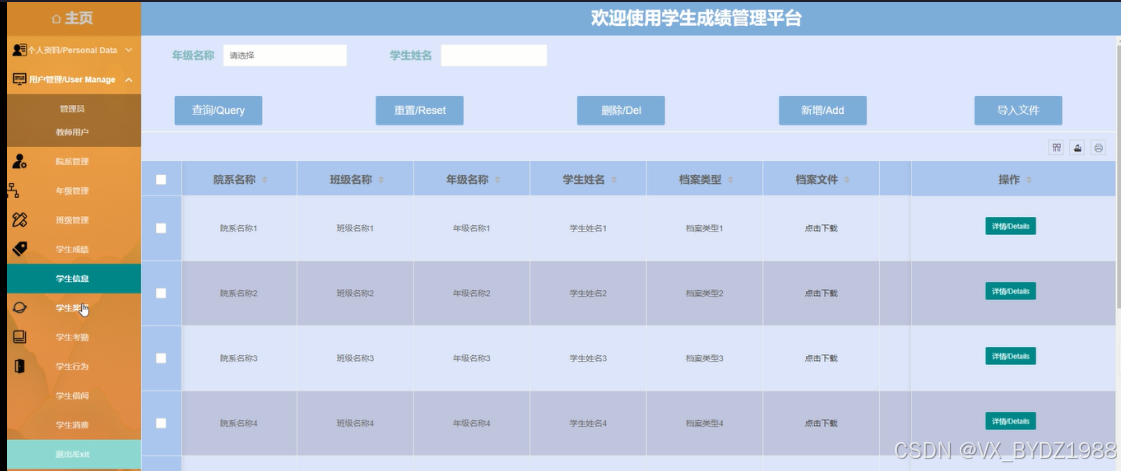Open the 学生消费 menu item
The width and height of the screenshot is (1121, 471).
[72, 425]
